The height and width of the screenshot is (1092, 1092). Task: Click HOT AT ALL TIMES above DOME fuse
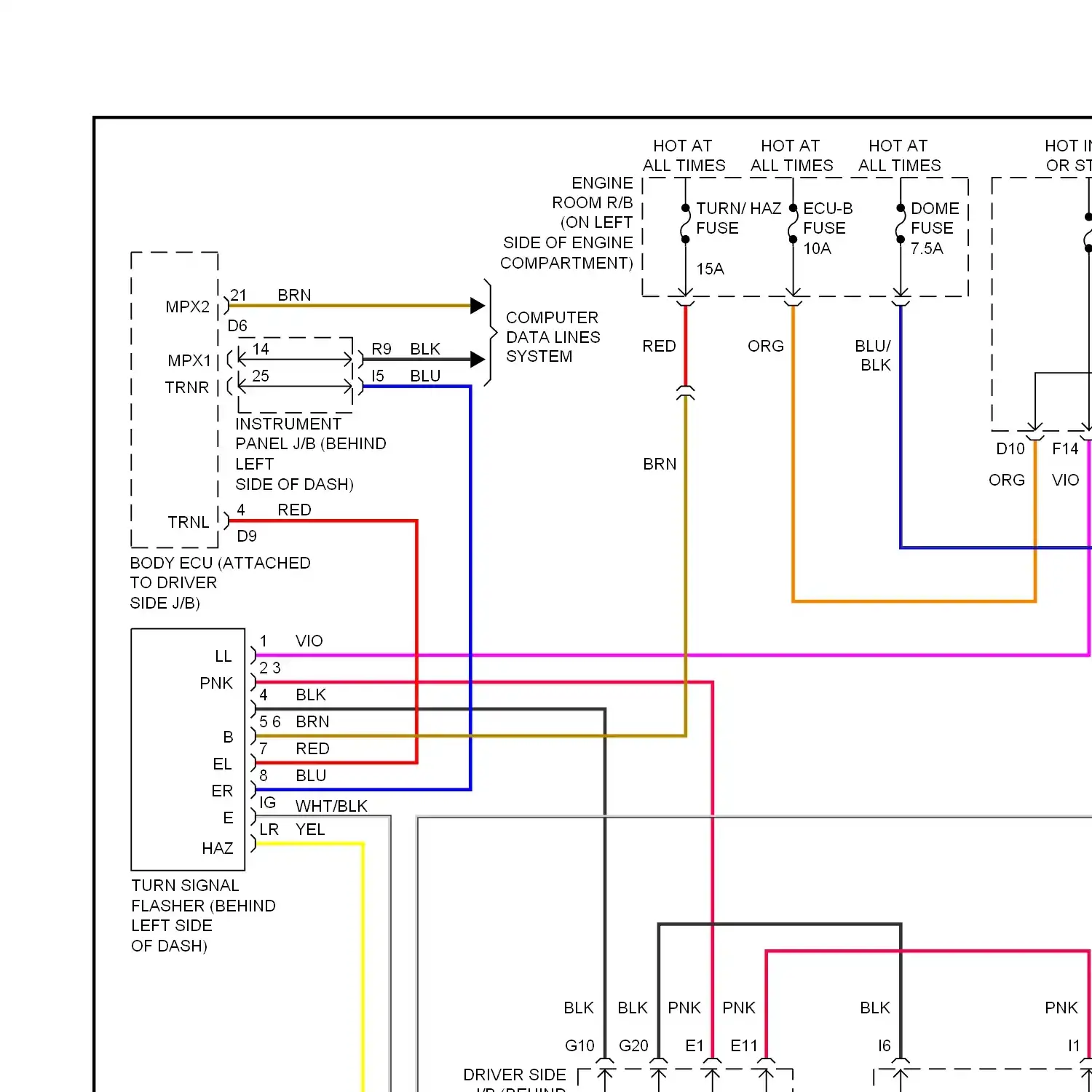click(x=899, y=156)
